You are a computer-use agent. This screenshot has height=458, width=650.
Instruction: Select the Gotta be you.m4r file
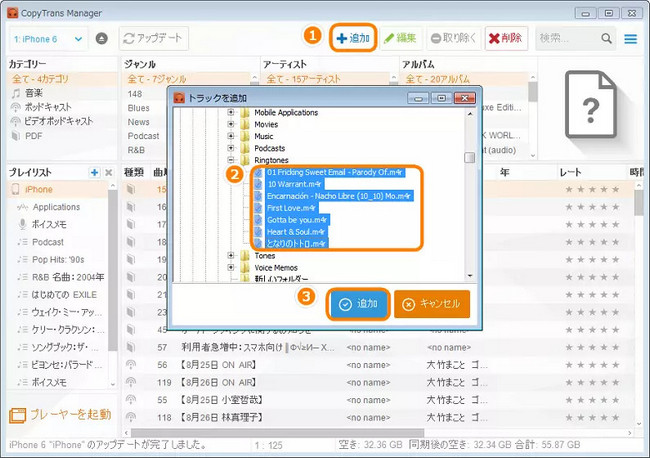[x=297, y=220]
